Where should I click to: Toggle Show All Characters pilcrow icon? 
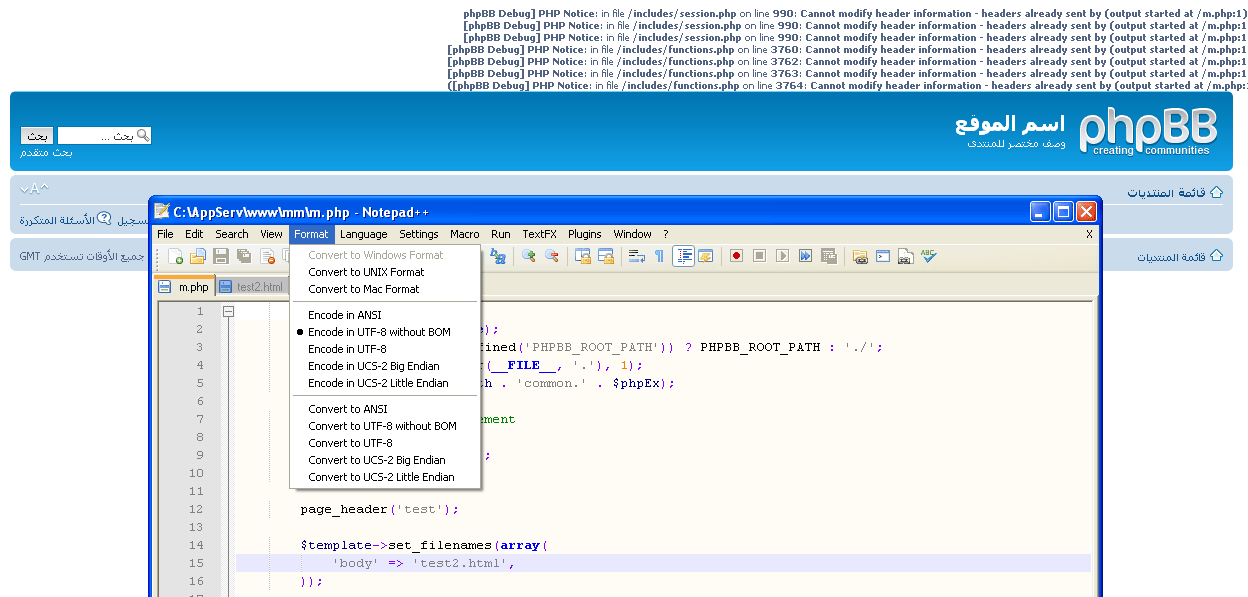coord(659,257)
